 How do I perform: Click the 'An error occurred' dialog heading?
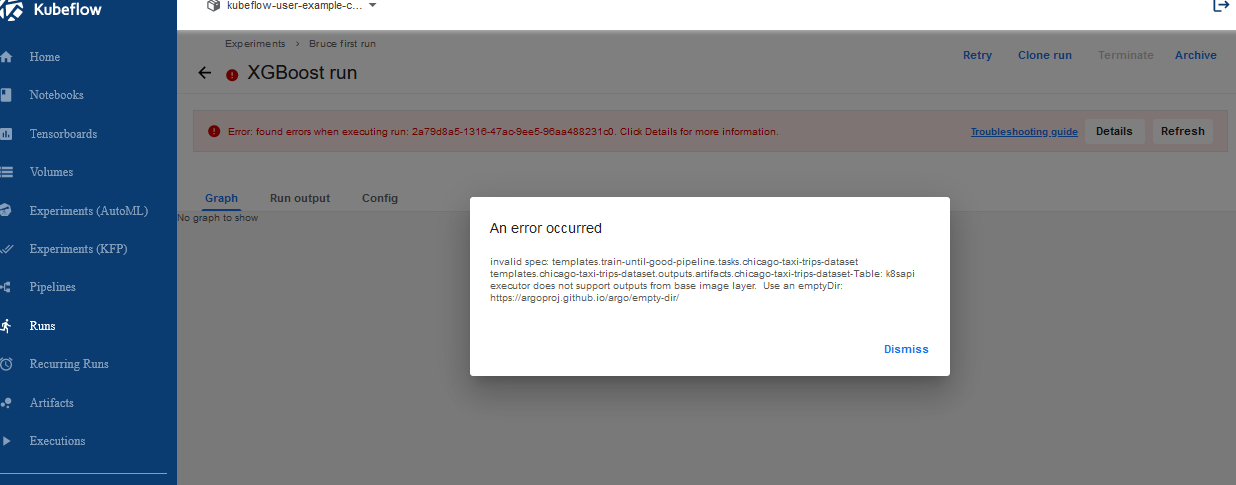pos(546,228)
